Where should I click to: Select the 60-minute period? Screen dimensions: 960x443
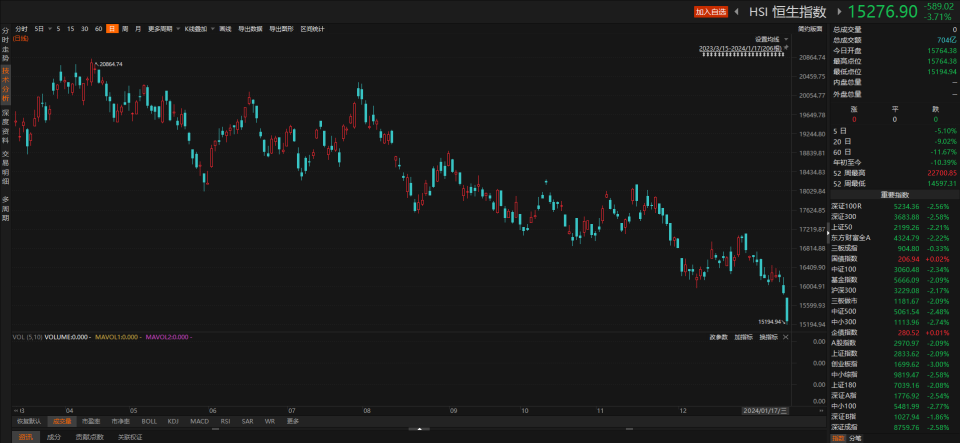coord(98,29)
